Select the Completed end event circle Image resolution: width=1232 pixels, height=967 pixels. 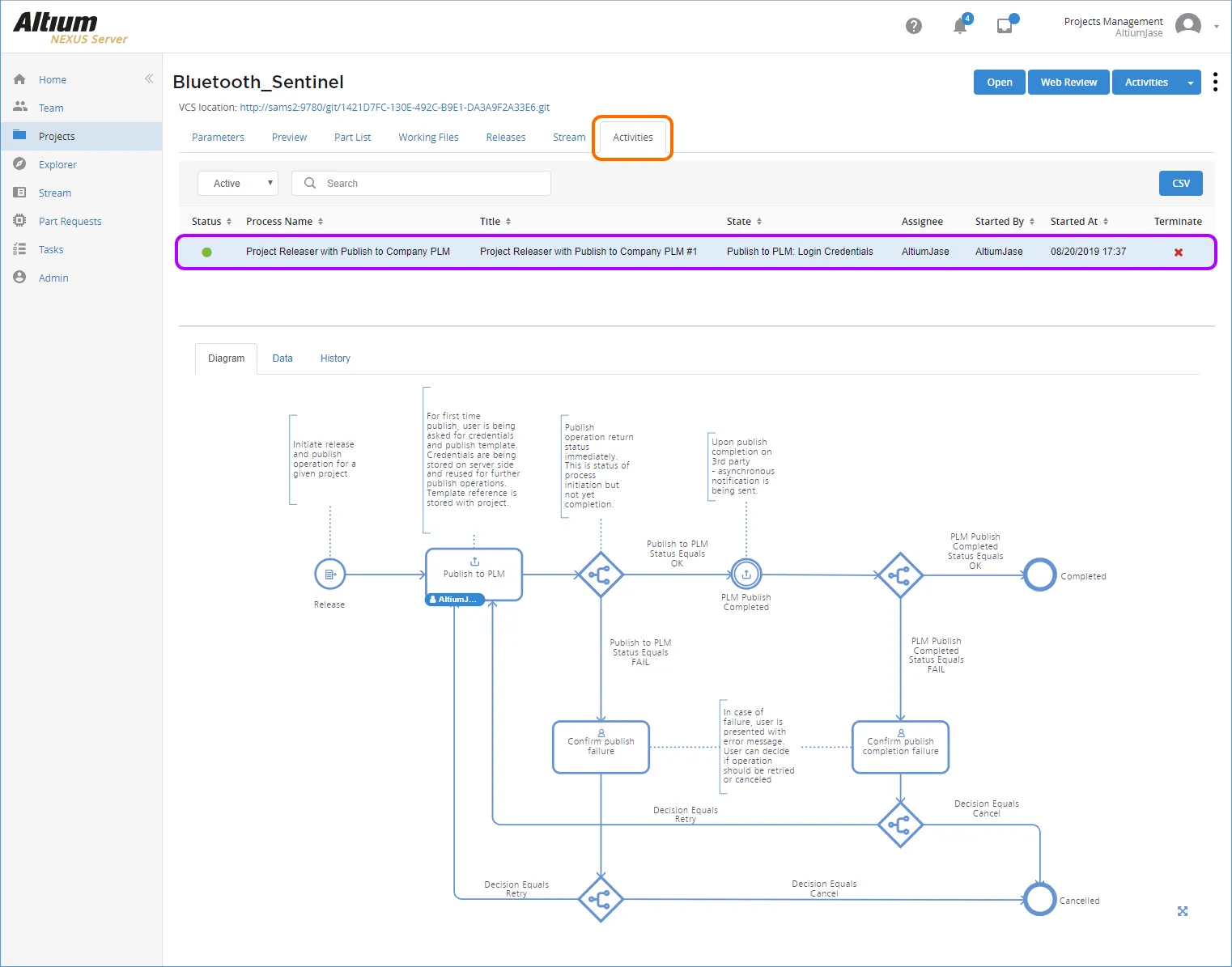tap(1040, 575)
